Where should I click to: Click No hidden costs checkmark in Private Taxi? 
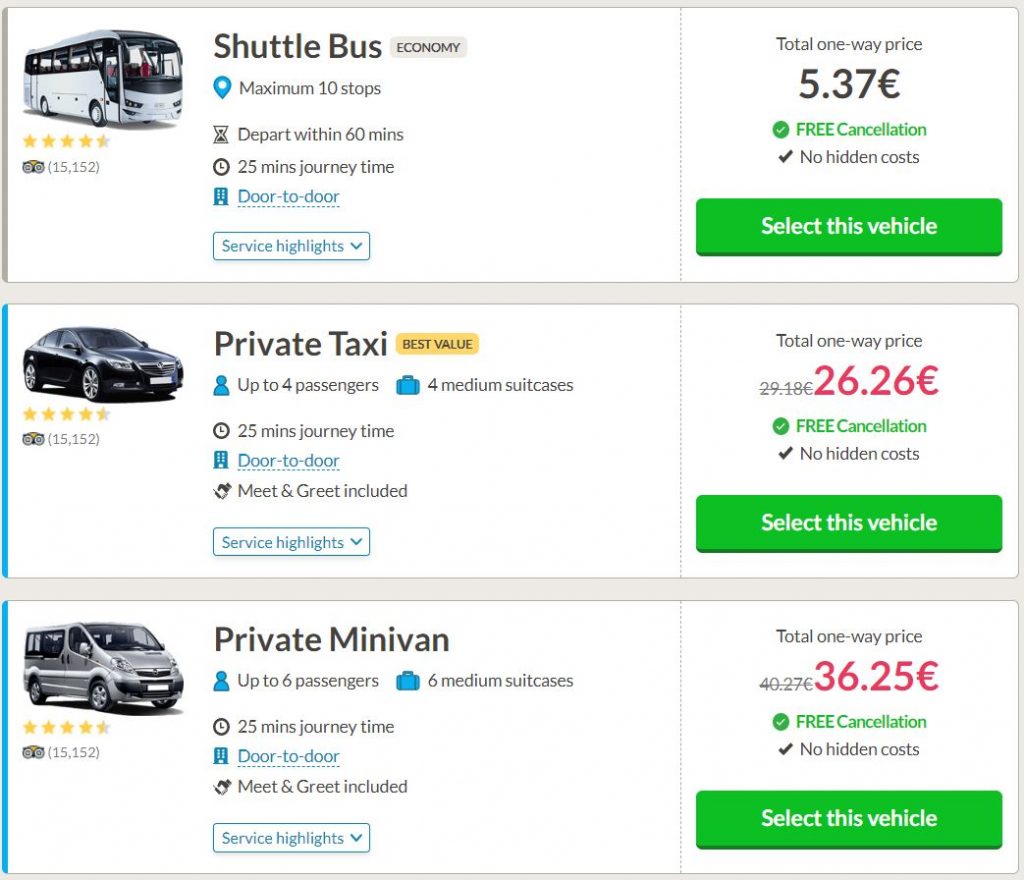point(785,454)
